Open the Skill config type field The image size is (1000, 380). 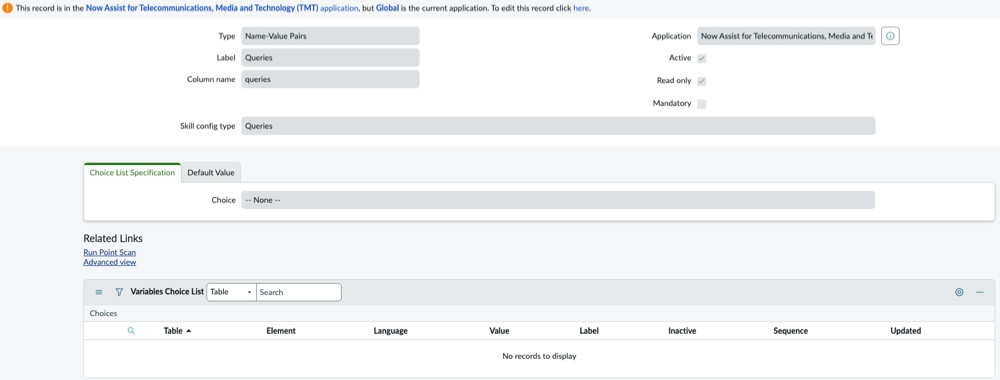coord(558,126)
